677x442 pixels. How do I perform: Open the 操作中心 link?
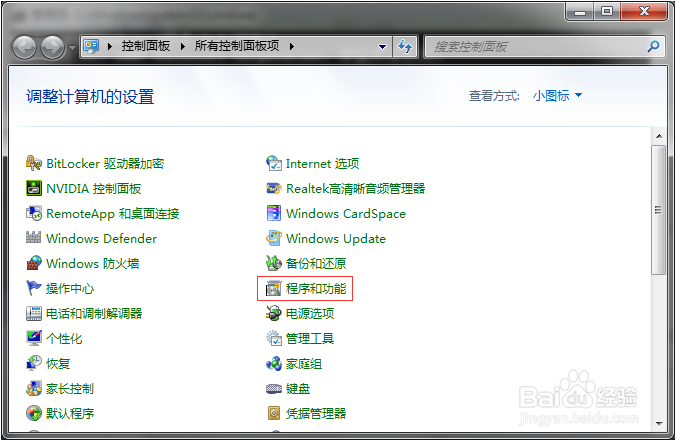(x=70, y=288)
